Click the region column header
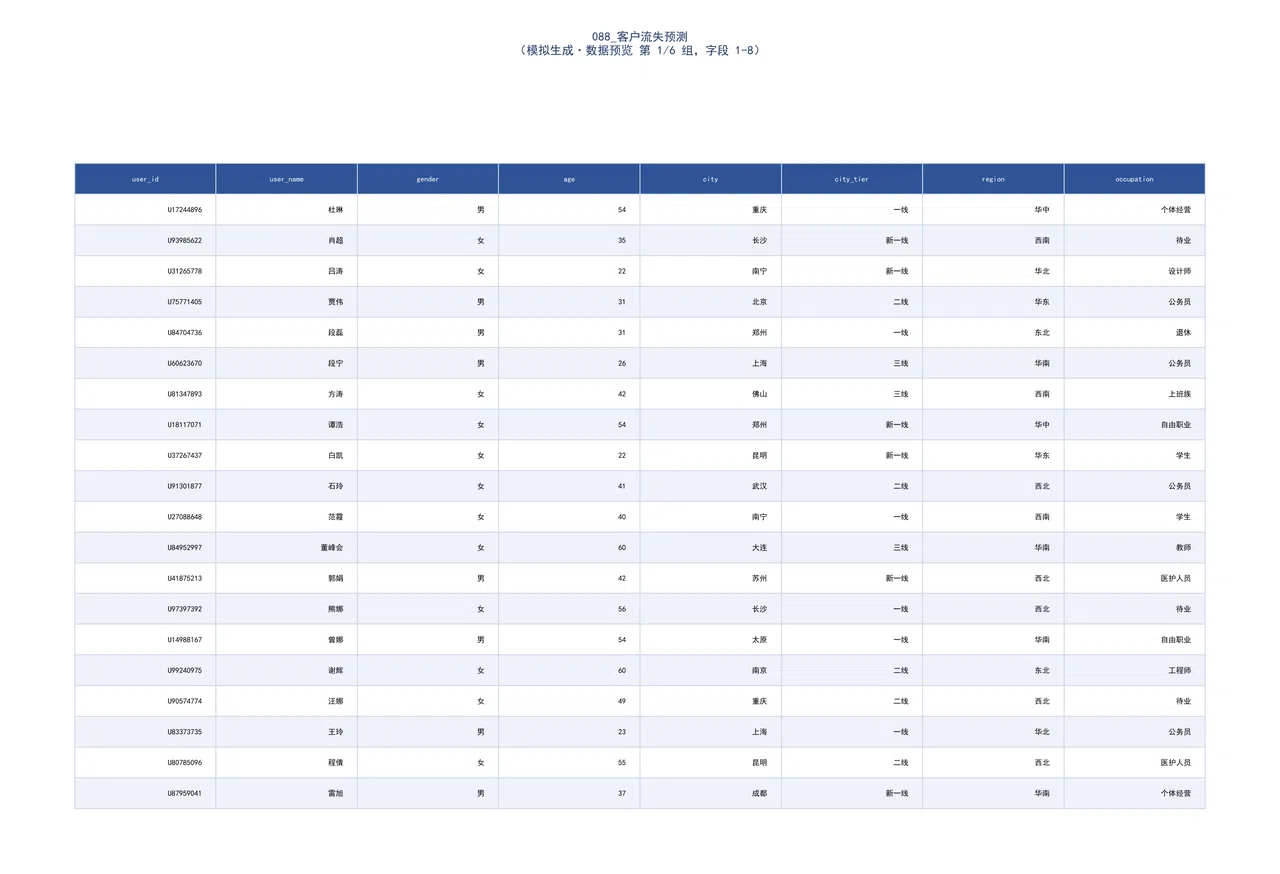1280x874 pixels. pyautogui.click(x=993, y=179)
